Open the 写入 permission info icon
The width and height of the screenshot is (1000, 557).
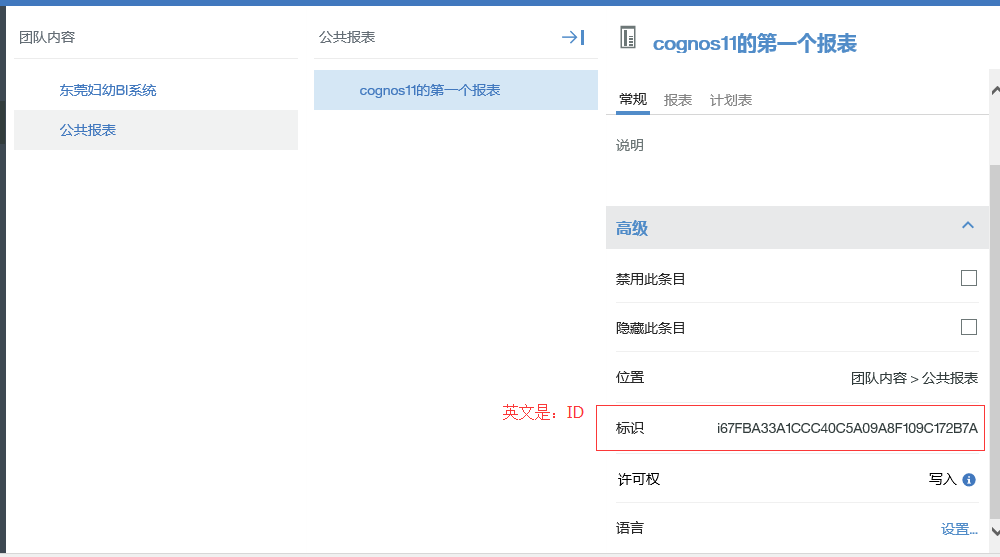tap(969, 480)
